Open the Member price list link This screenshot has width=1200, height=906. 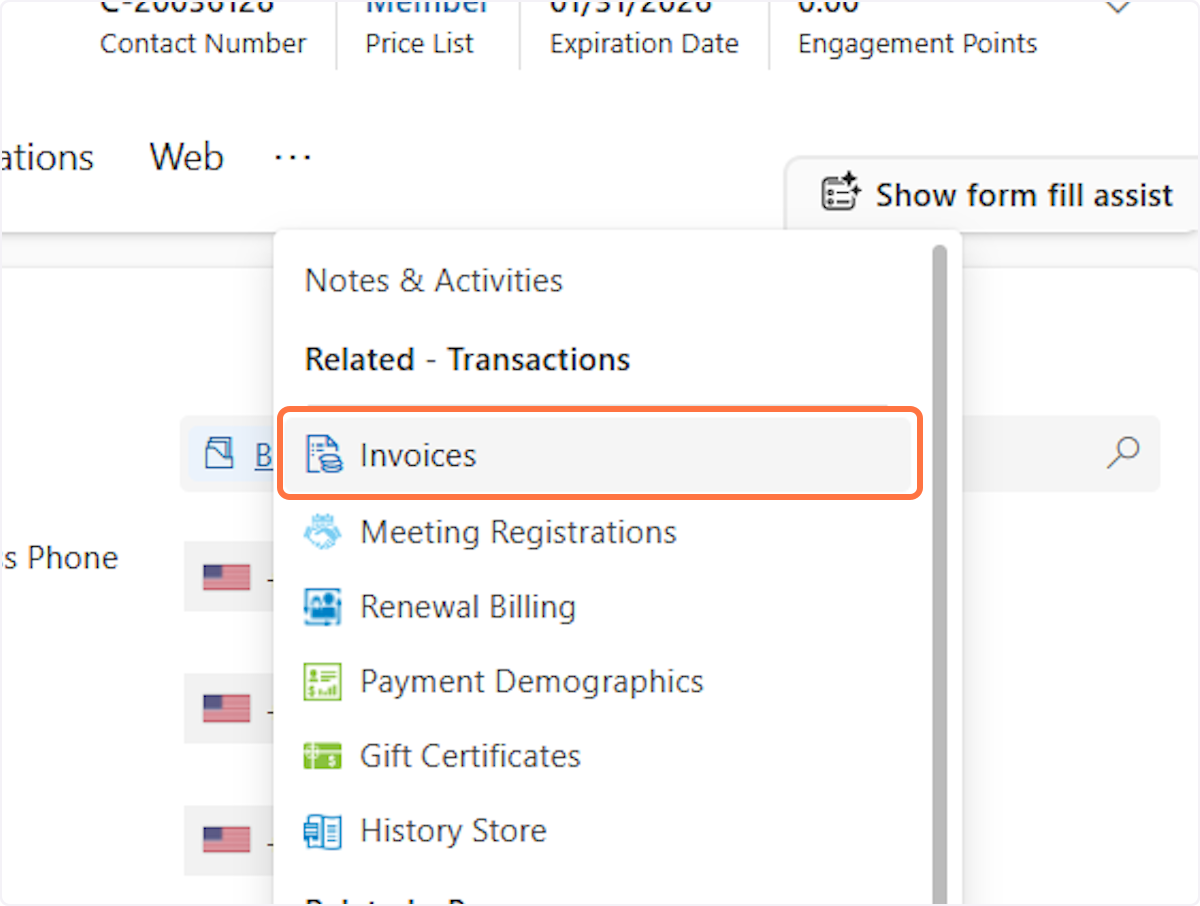click(427, 8)
